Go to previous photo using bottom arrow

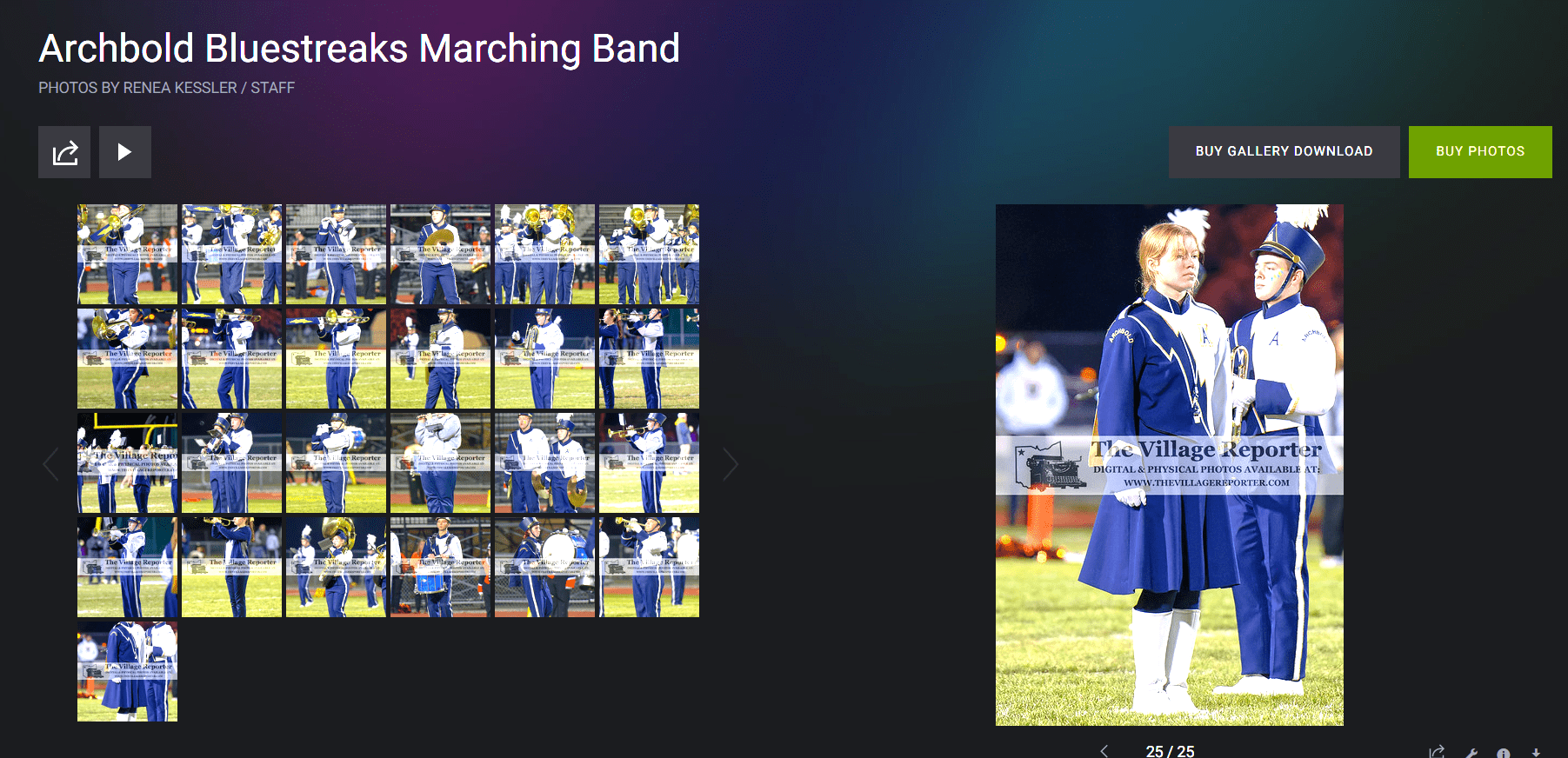click(1104, 751)
